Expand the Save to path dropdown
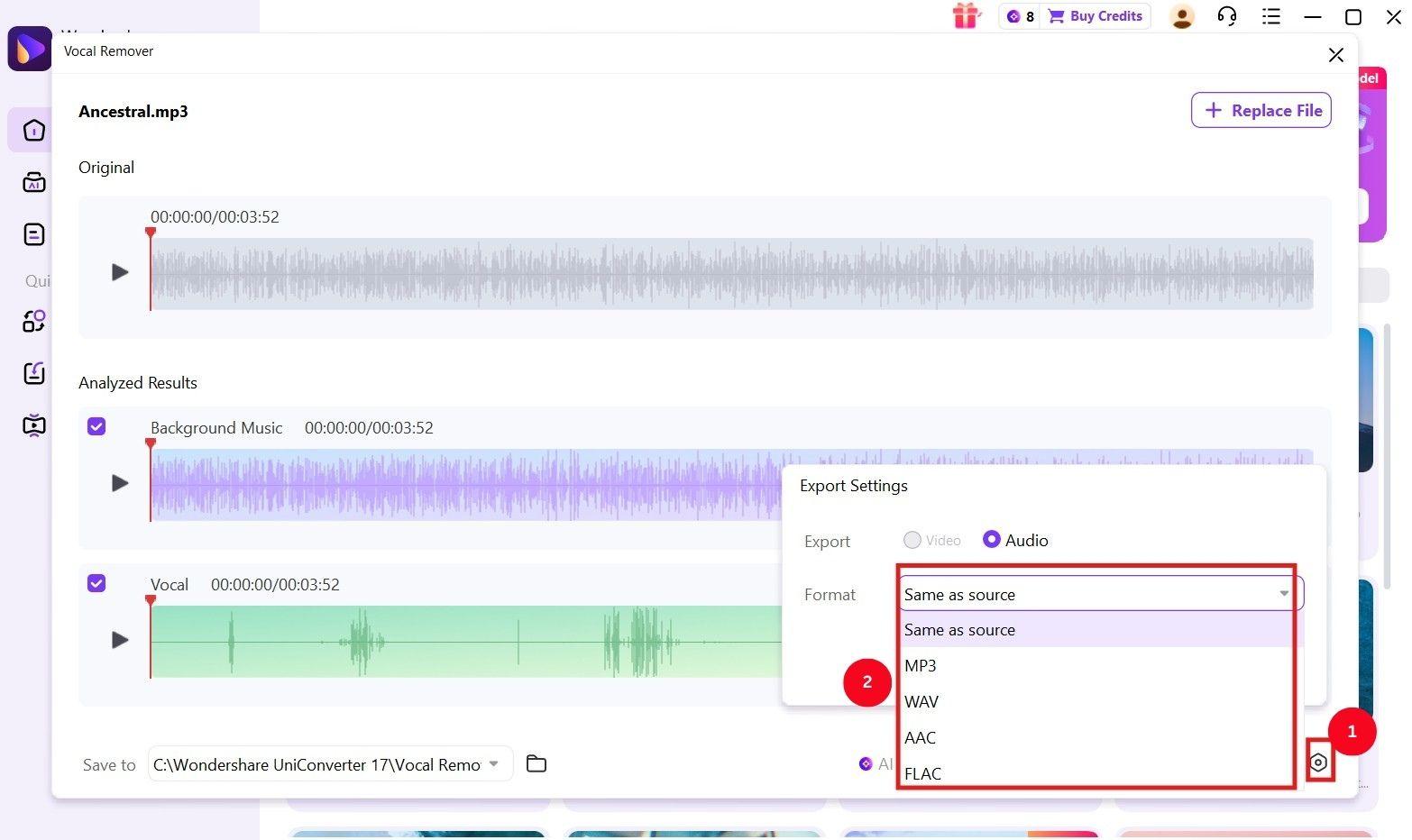This screenshot has width=1412, height=840. (494, 763)
